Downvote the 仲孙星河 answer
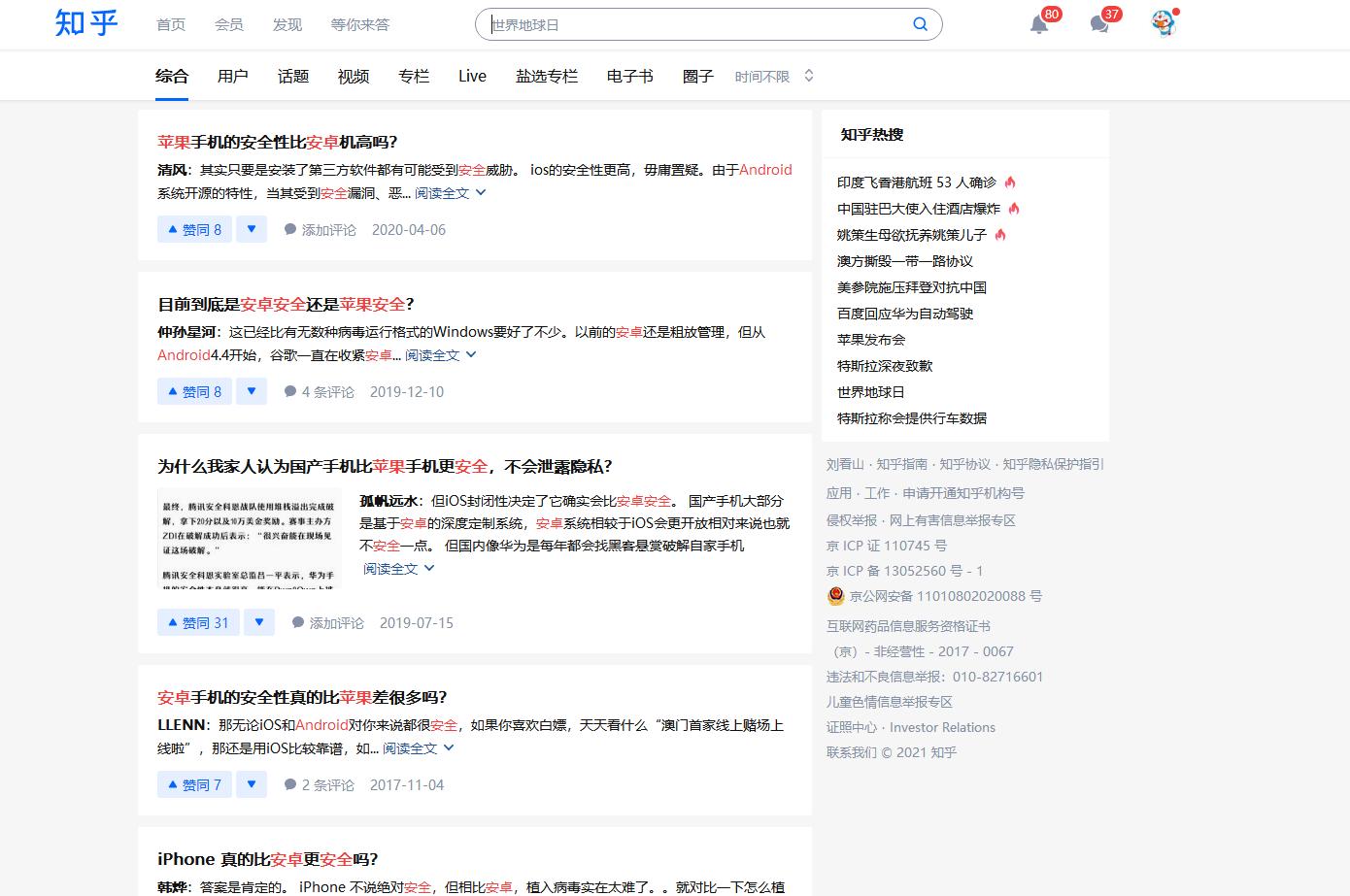Viewport: 1350px width, 896px height. point(252,391)
